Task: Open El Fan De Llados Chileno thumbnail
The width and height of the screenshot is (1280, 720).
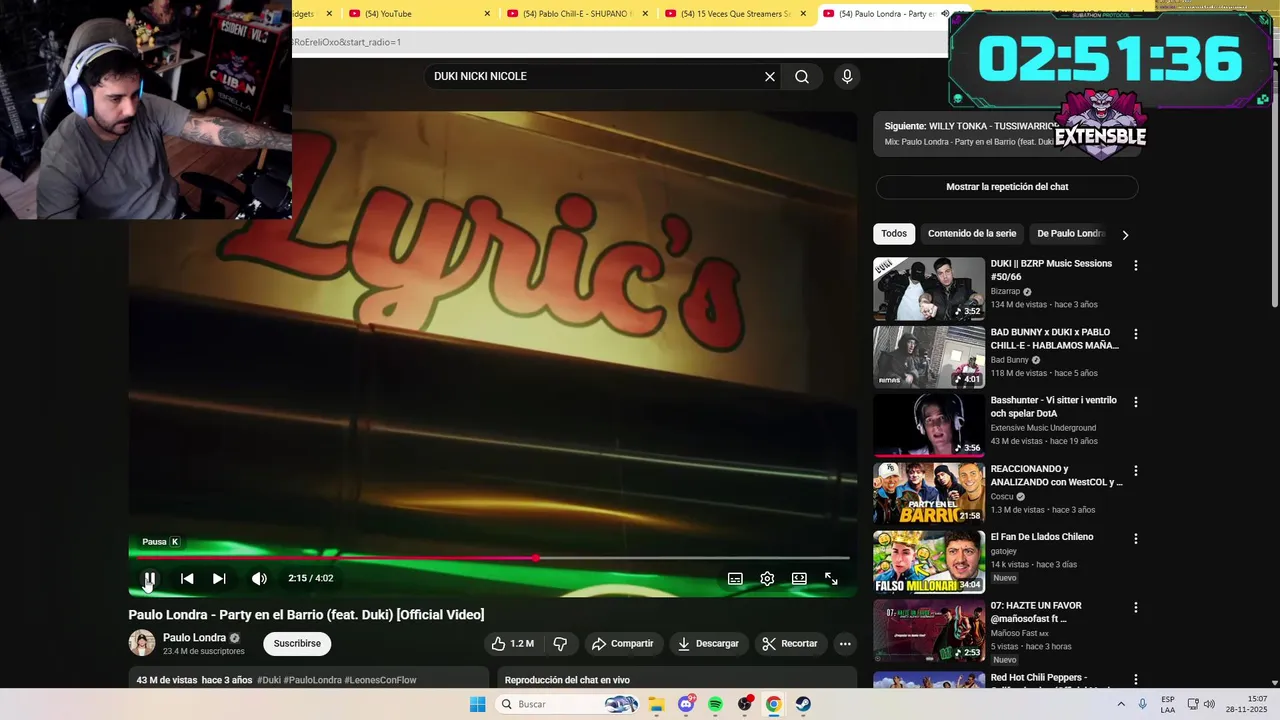Action: click(x=929, y=562)
